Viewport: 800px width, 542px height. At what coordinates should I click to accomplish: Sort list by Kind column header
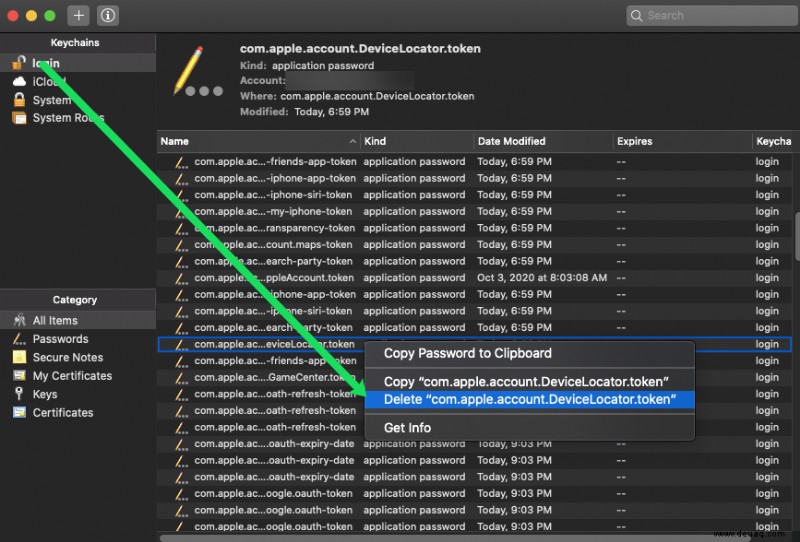[416, 141]
